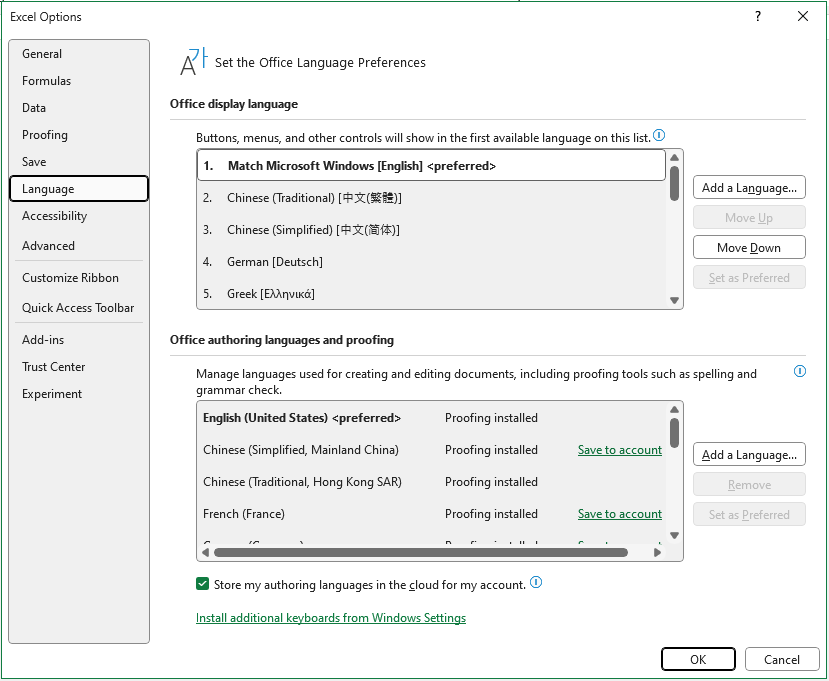This screenshot has width=829, height=681.
Task: Click the Remove button
Action: click(x=749, y=484)
